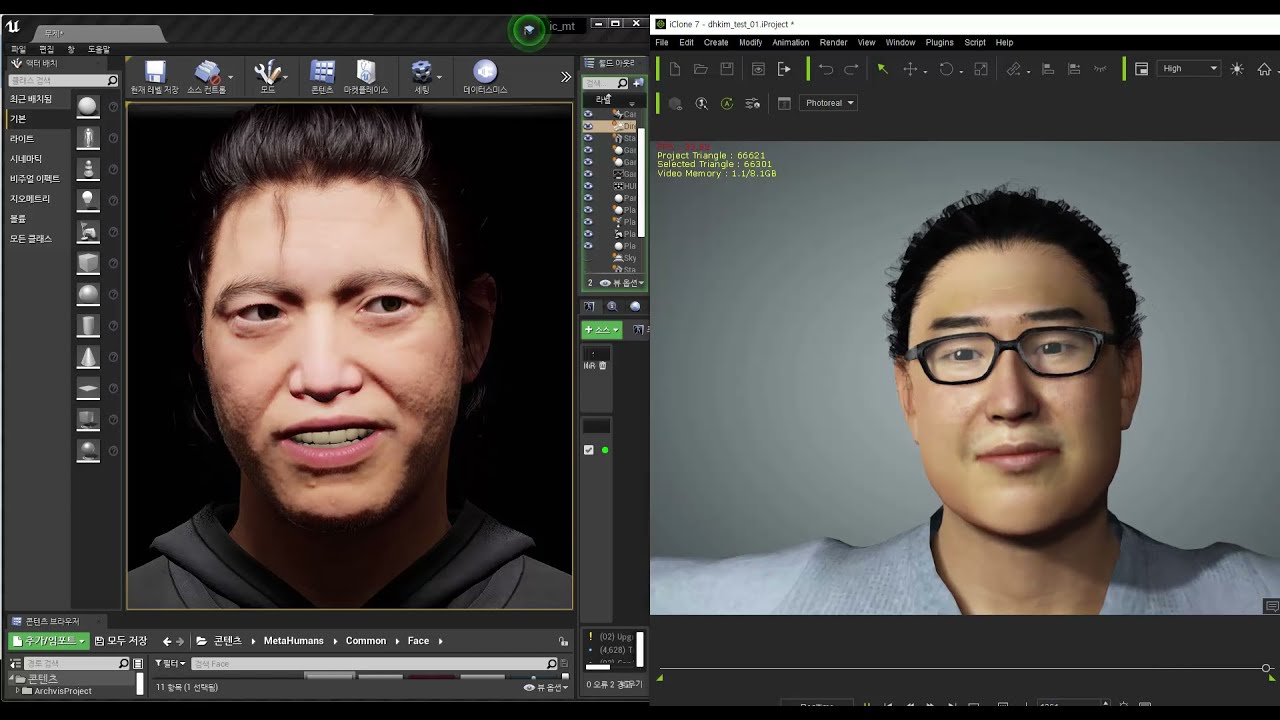Open the Marketplace icon in Unreal toolbar
This screenshot has width=1280, height=720.
pos(366,72)
